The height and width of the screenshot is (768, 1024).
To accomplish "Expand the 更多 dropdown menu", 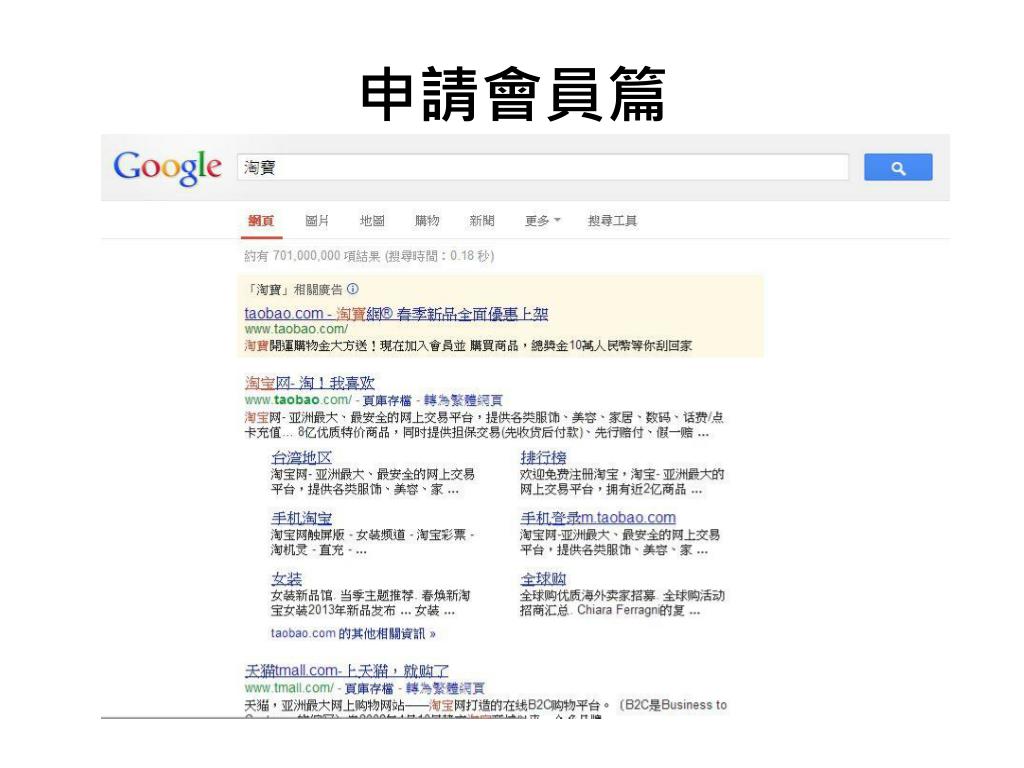I will click(x=543, y=221).
